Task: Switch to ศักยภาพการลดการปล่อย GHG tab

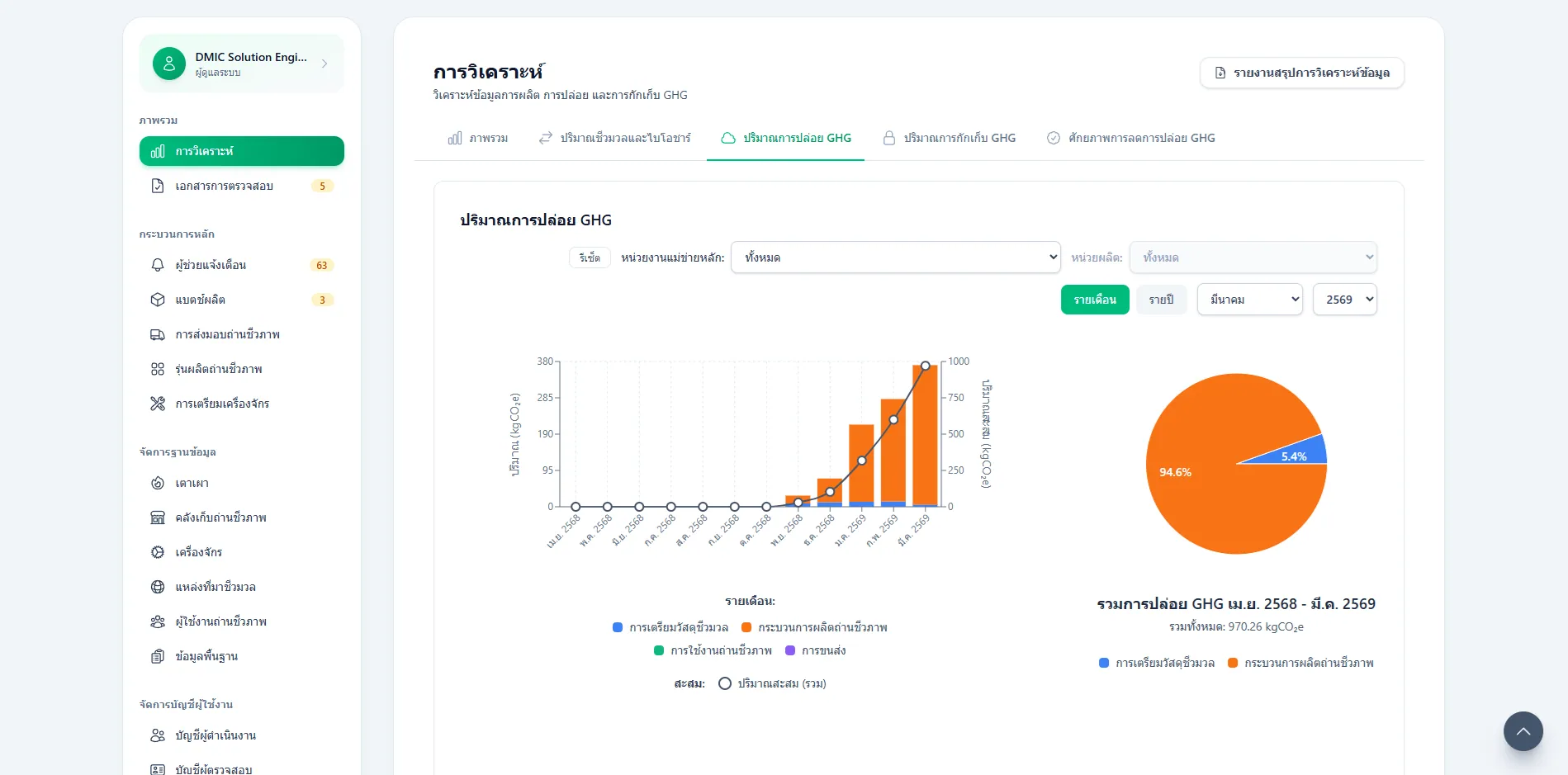Action: click(x=1130, y=138)
